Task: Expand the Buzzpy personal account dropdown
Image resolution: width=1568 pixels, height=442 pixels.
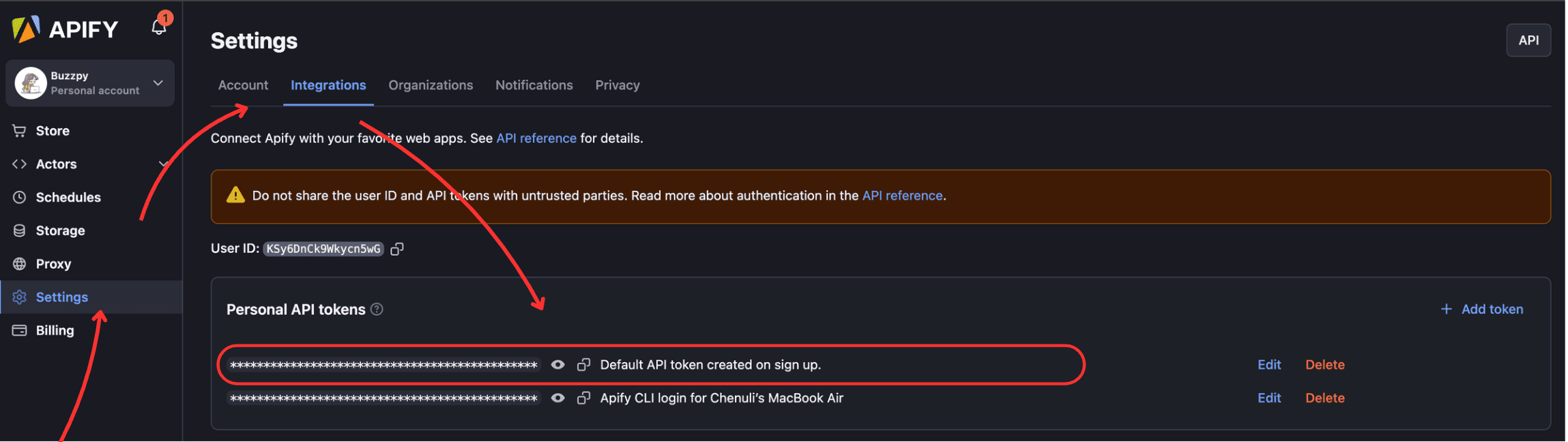Action: (x=158, y=83)
